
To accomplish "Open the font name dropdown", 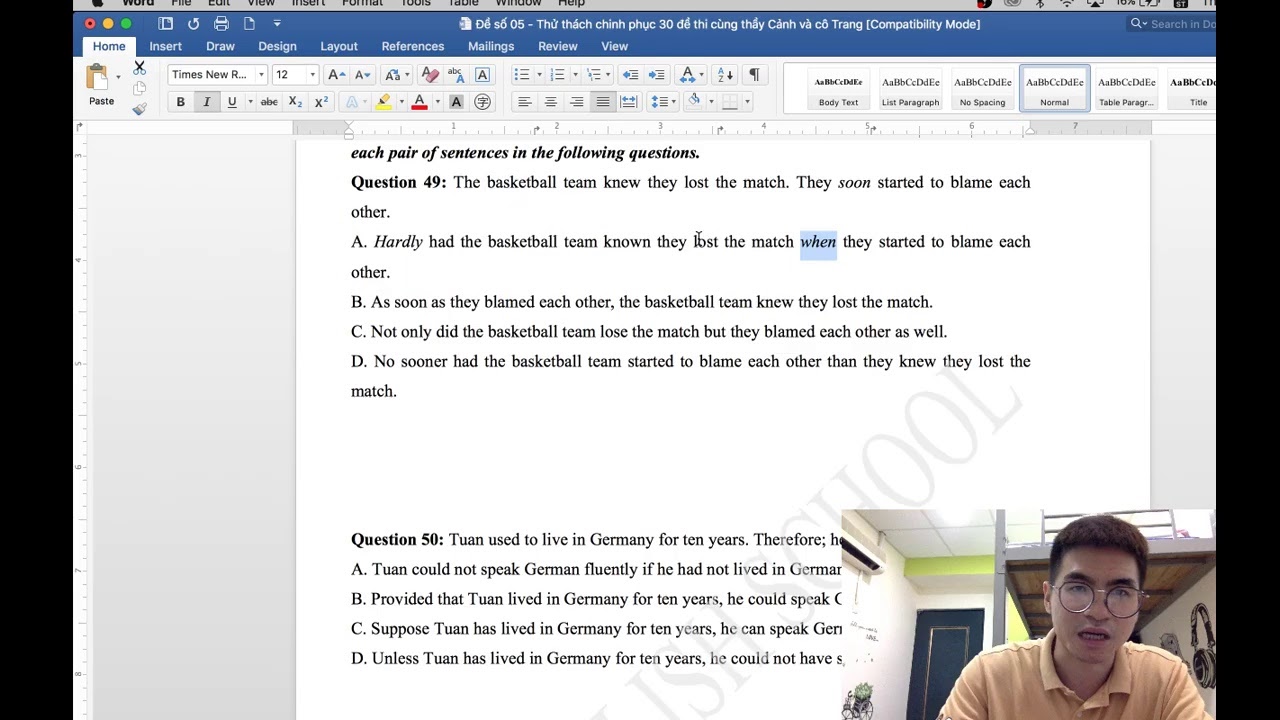I will pyautogui.click(x=261, y=75).
